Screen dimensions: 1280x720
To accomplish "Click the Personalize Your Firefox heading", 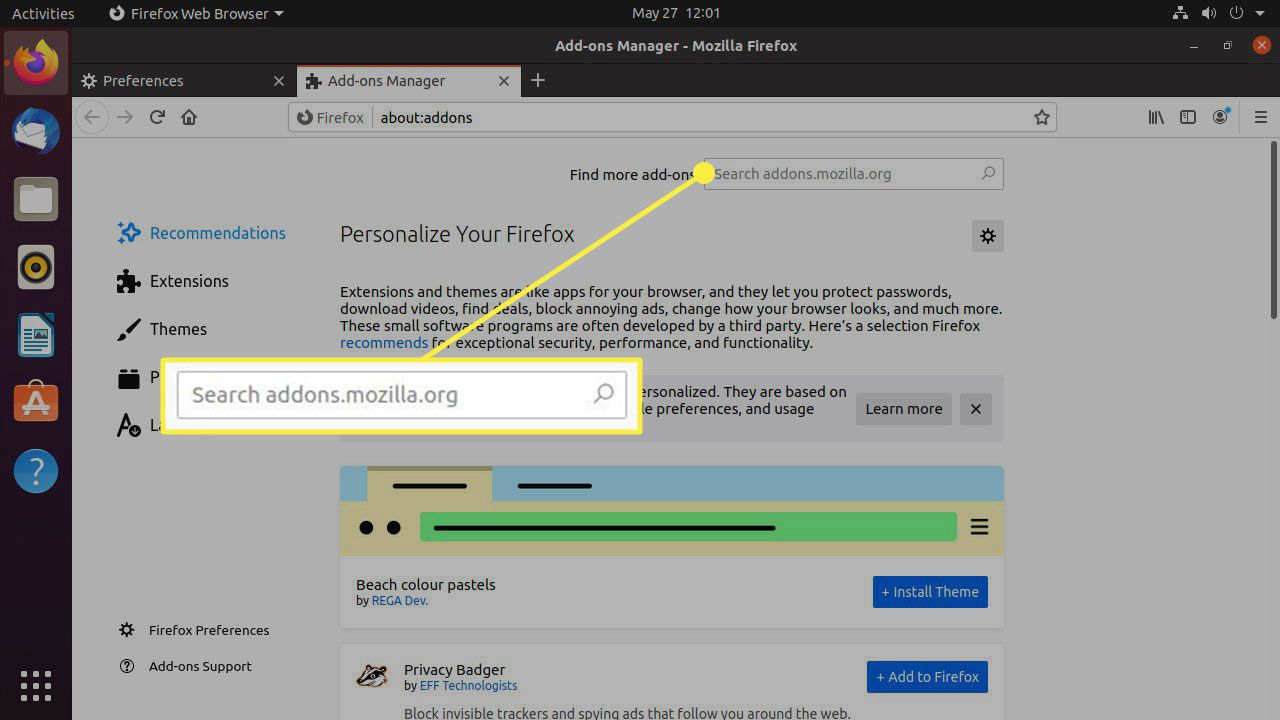I will click(x=457, y=234).
